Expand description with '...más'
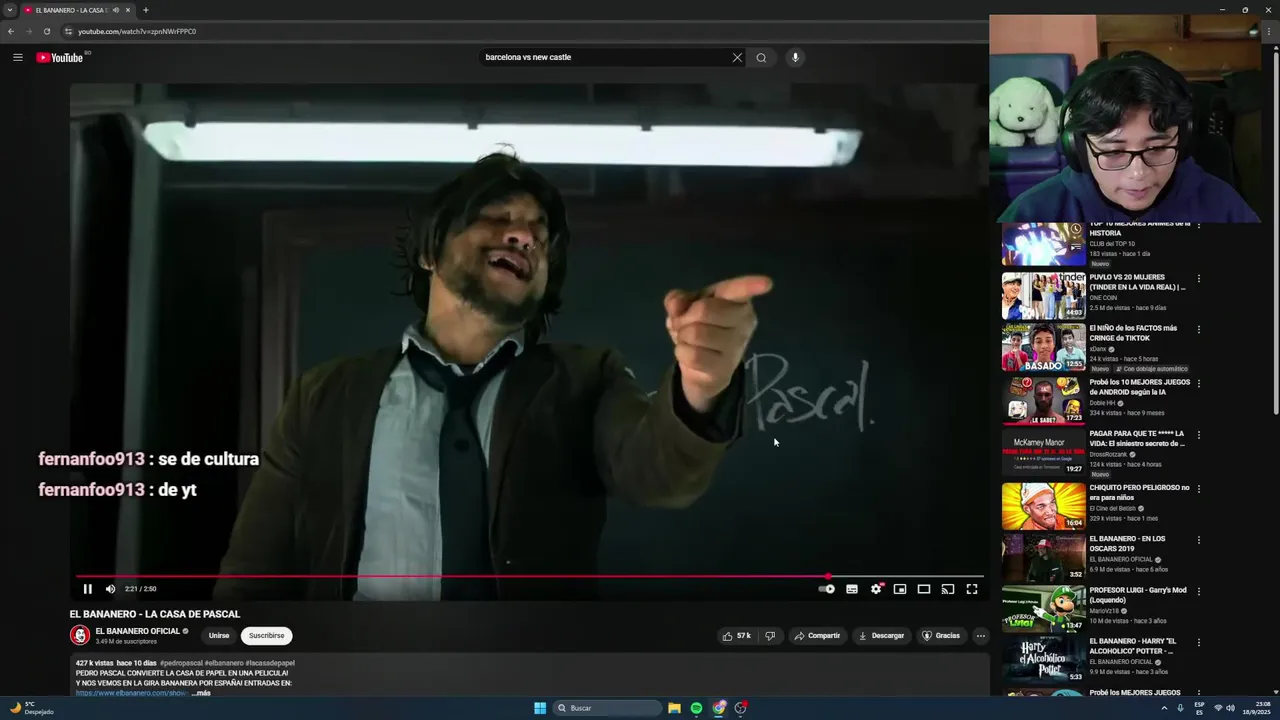This screenshot has height=720, width=1280. click(x=201, y=693)
